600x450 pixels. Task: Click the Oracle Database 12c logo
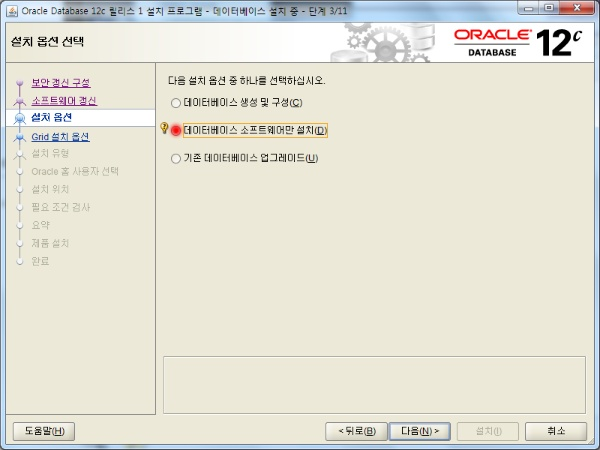point(518,42)
